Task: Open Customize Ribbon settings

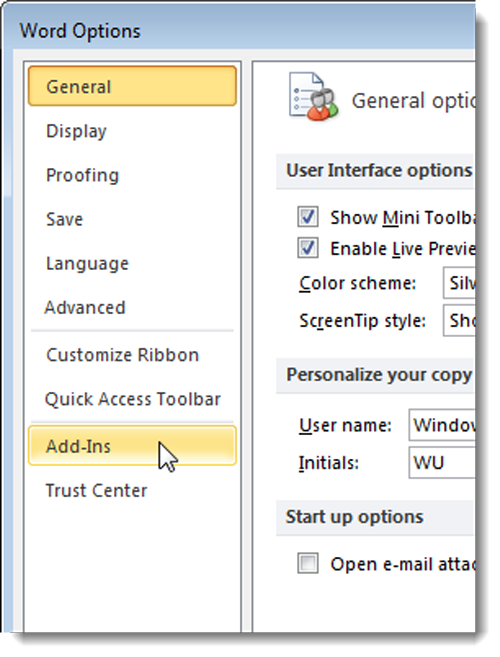Action: click(132, 355)
